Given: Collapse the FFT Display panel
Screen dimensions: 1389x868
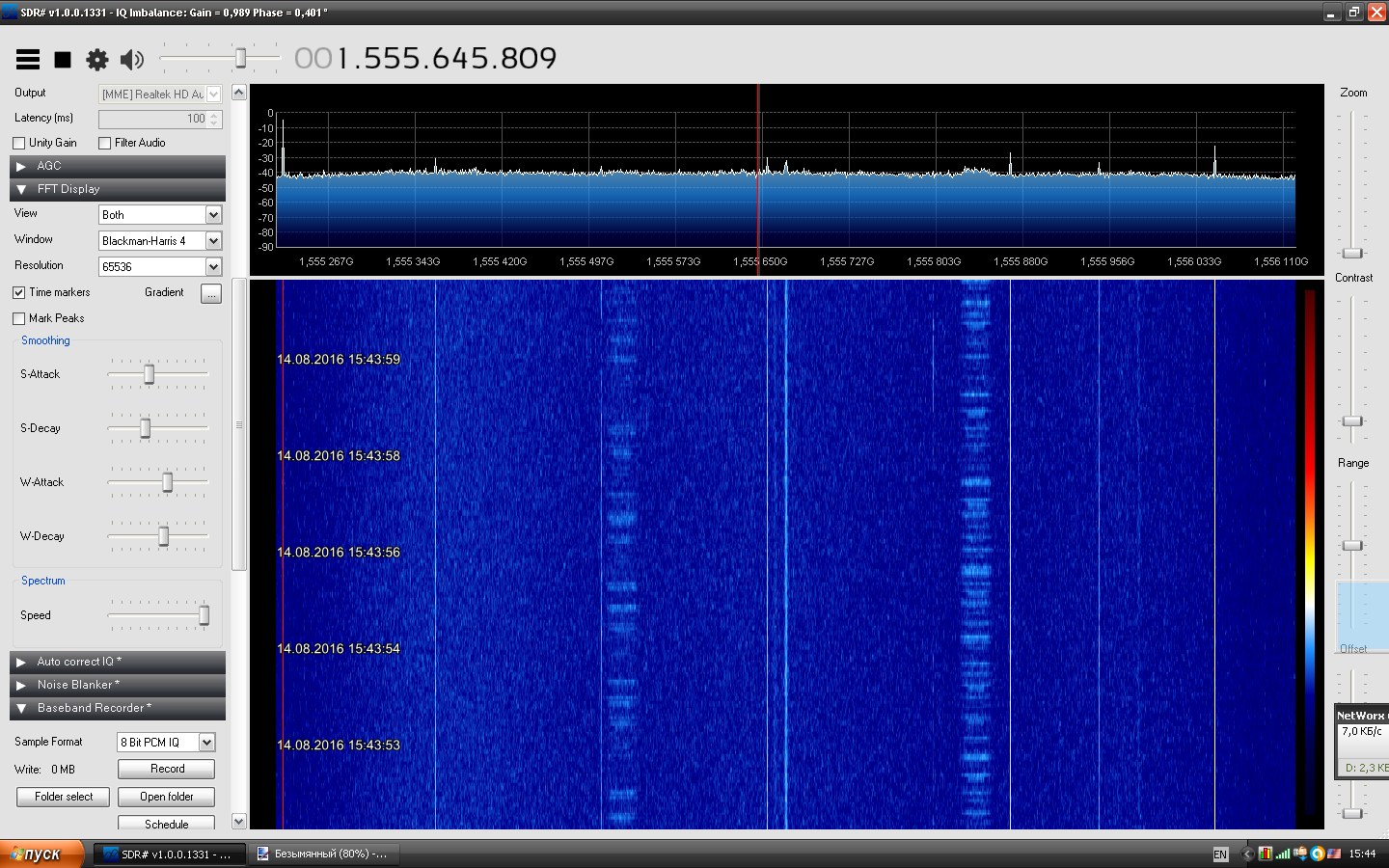Looking at the screenshot, I should (118, 189).
